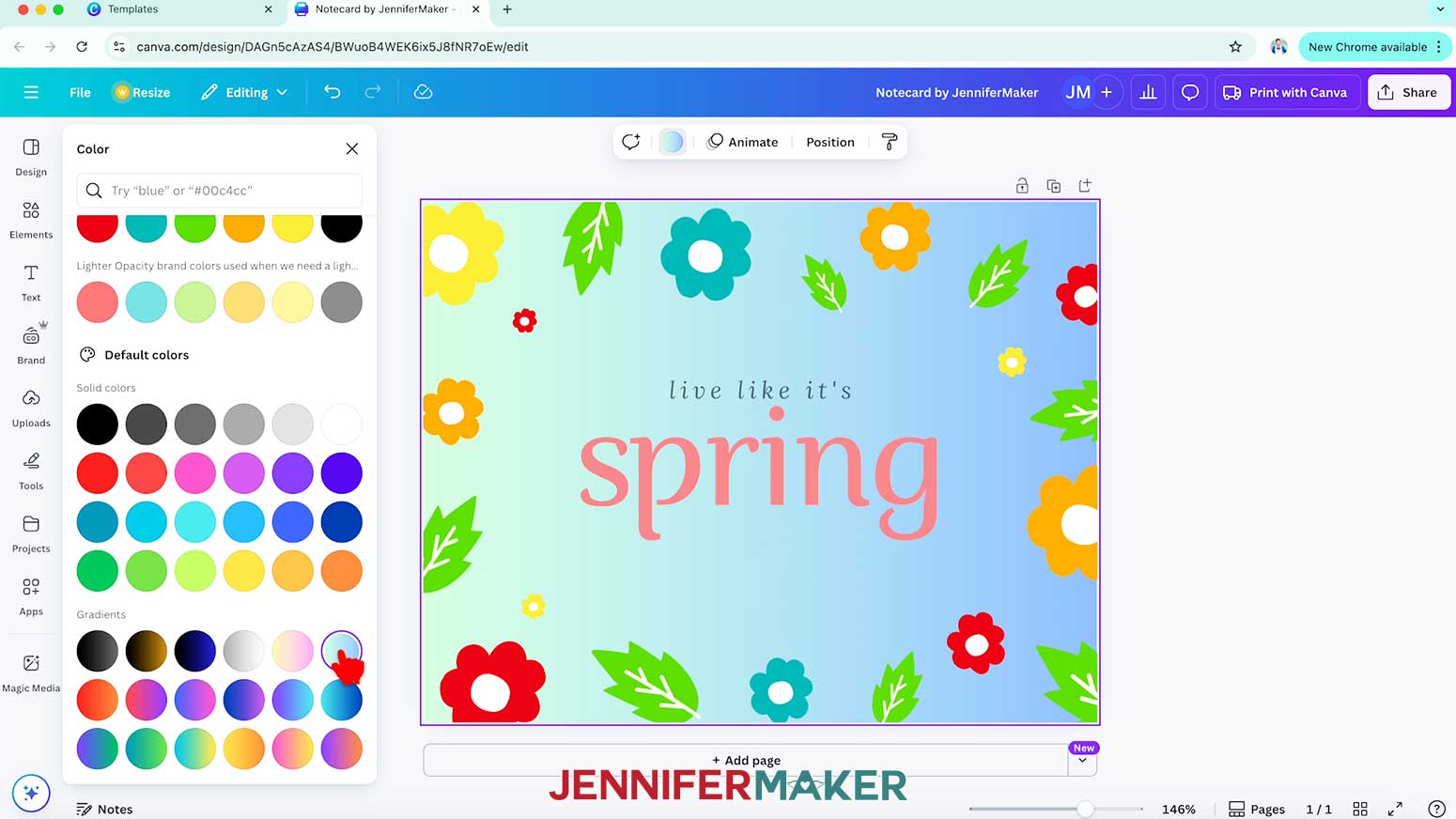This screenshot has height=819, width=1456.
Task: Bookmark the page with the star icon
Action: click(1235, 46)
